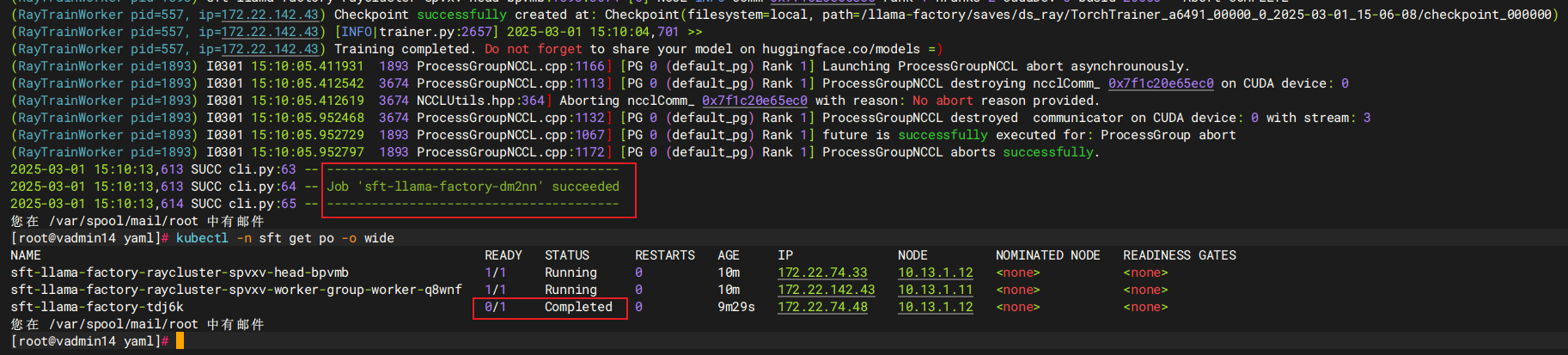Click the READINESS GATES column header
This screenshot has width=1568, height=355.
[x=1180, y=255]
